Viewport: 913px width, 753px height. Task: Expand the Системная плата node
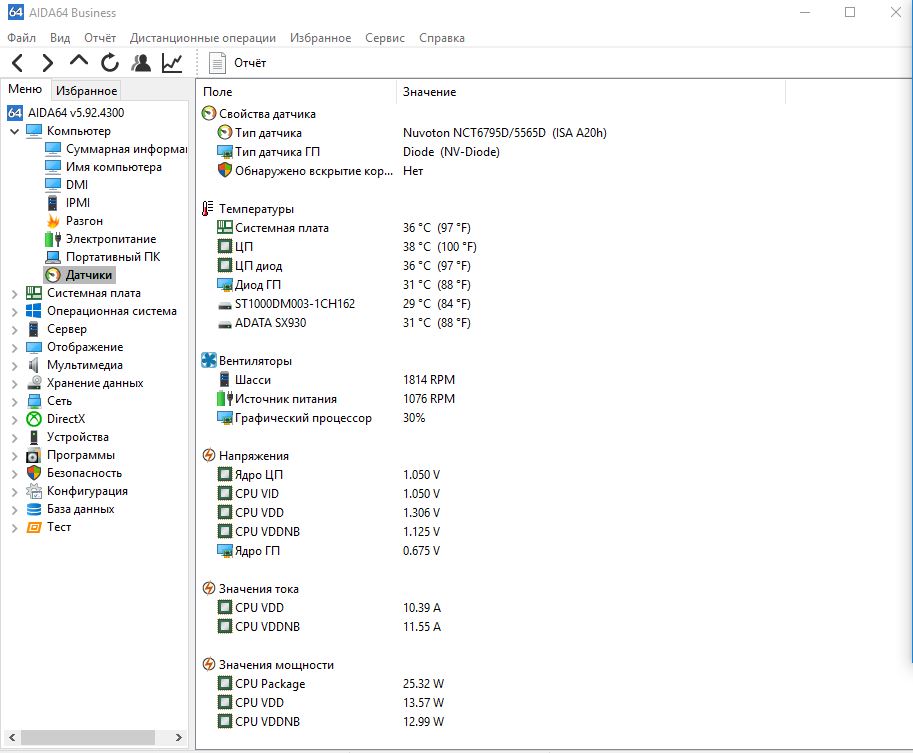click(x=15, y=294)
